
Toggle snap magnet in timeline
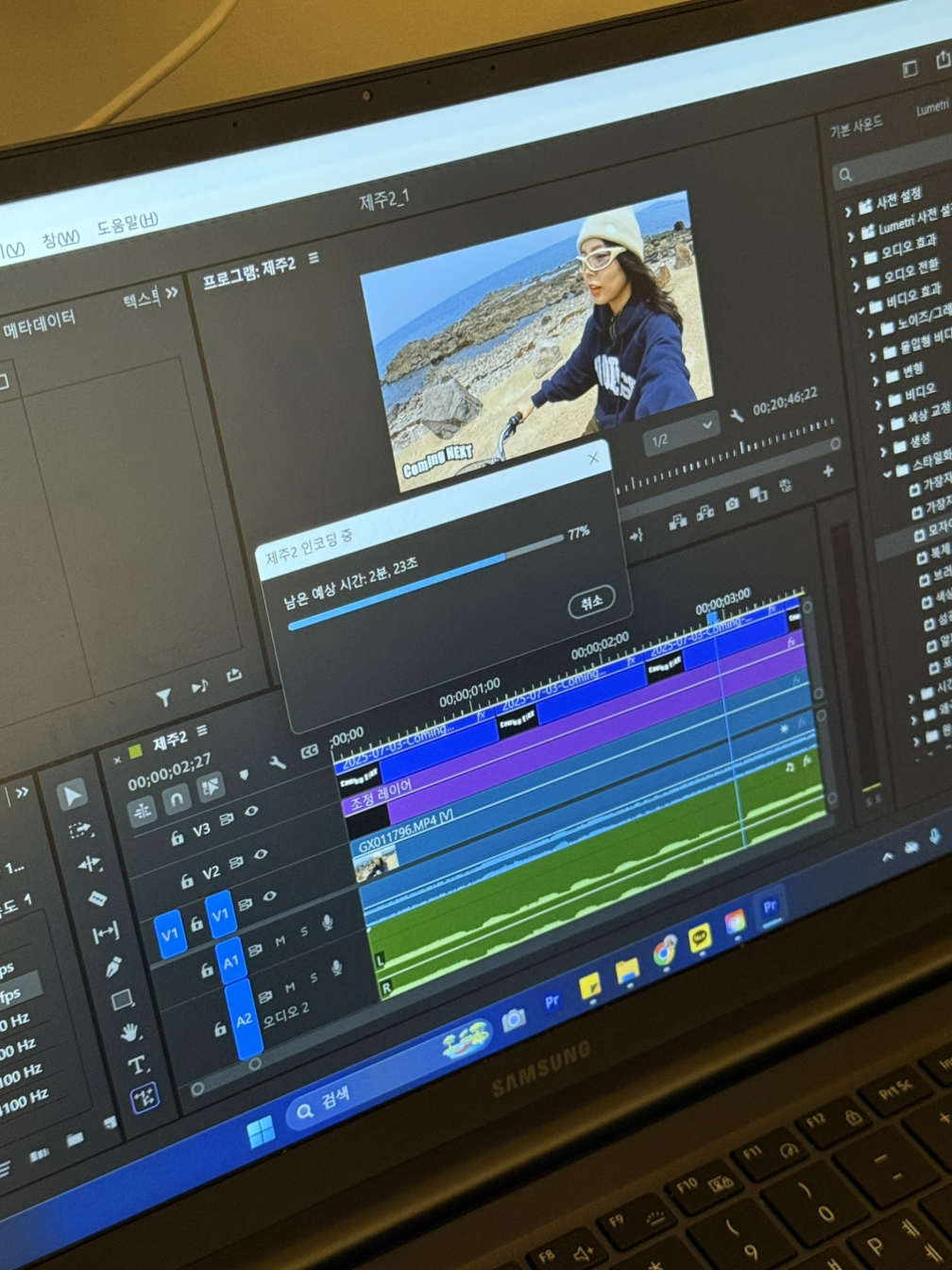click(x=177, y=800)
